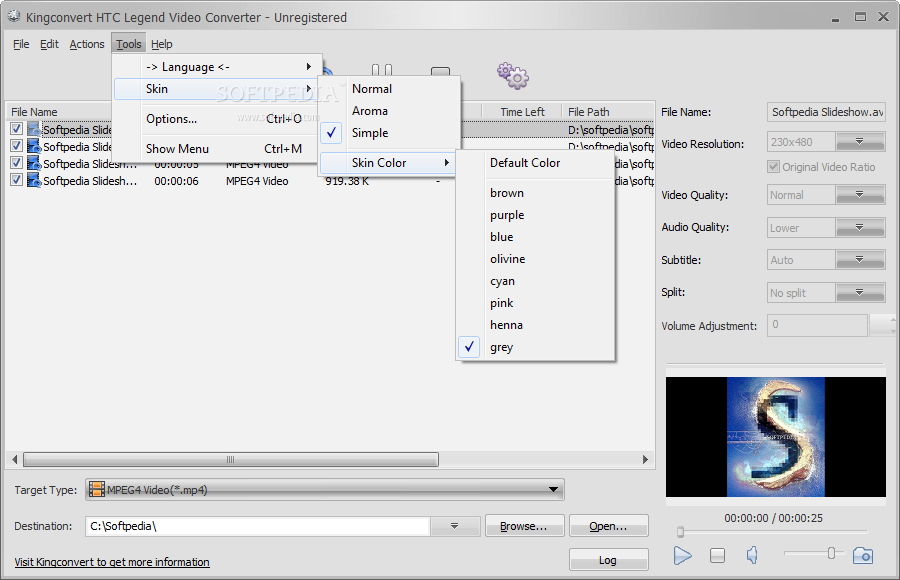The width and height of the screenshot is (900, 580).
Task: Click the file icon of third Softpedia Slideshow row
Action: click(x=34, y=164)
